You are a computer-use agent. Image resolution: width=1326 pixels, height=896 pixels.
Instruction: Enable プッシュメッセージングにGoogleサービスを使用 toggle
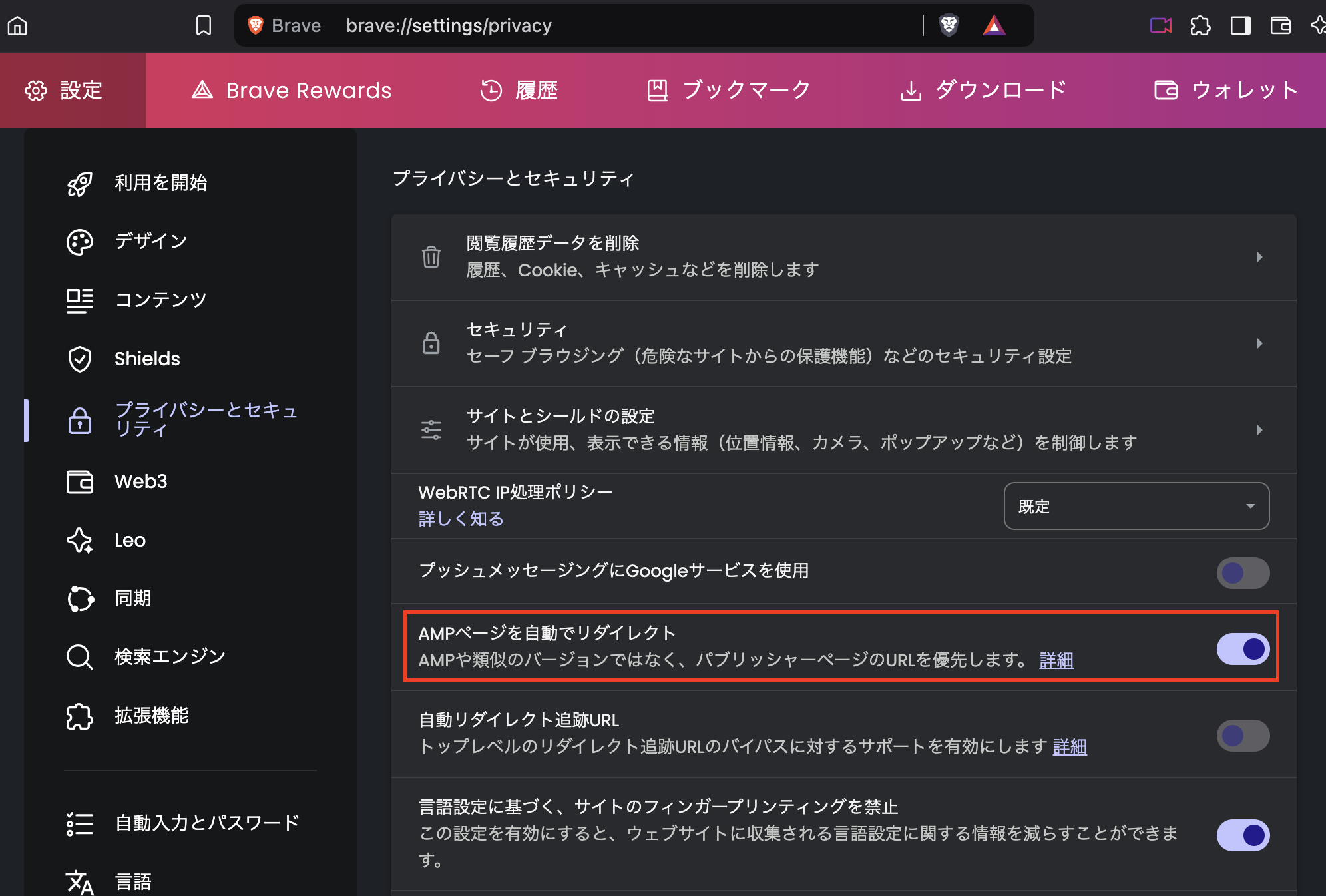pos(1243,573)
